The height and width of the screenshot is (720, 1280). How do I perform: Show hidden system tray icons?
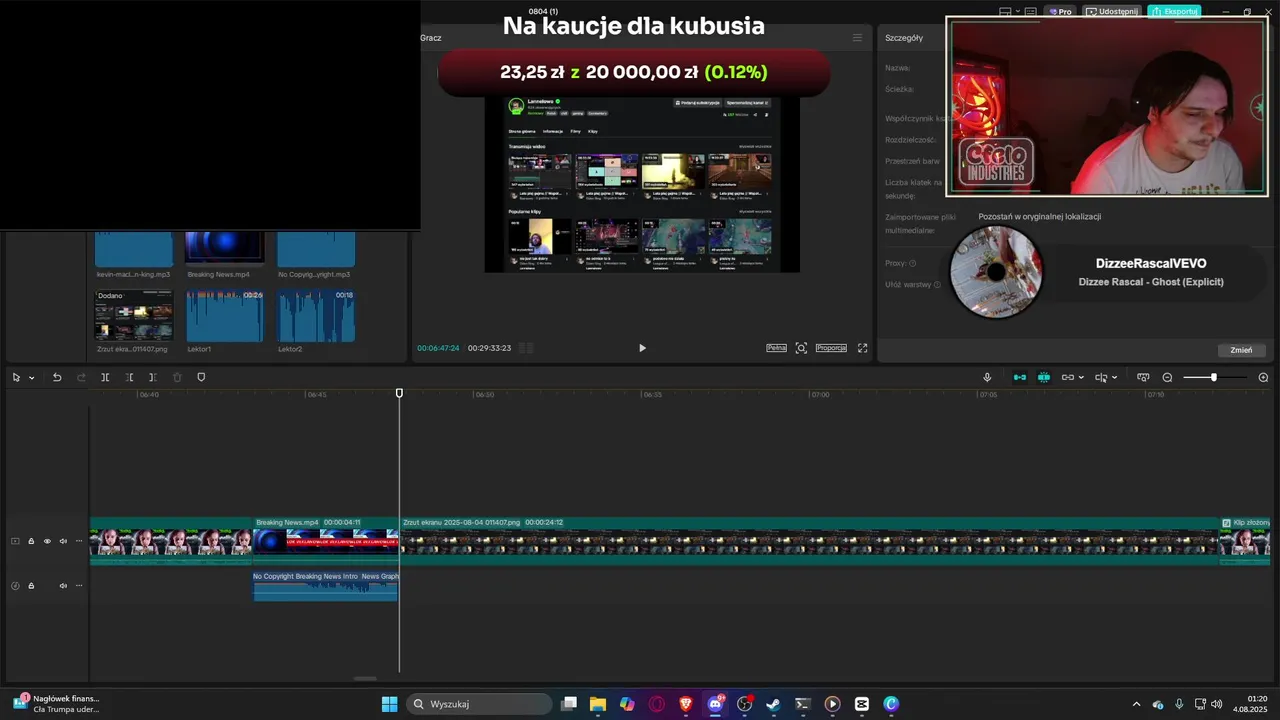coord(1135,704)
